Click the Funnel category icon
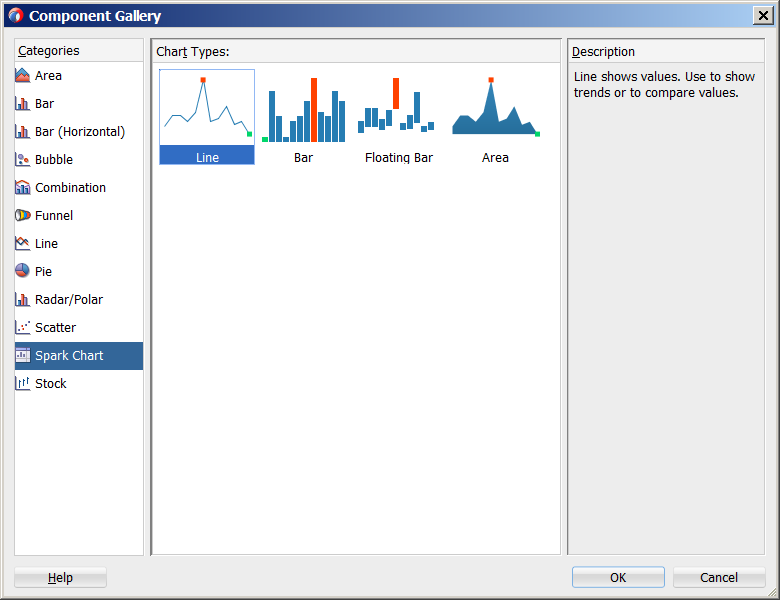The width and height of the screenshot is (780, 600). point(22,215)
